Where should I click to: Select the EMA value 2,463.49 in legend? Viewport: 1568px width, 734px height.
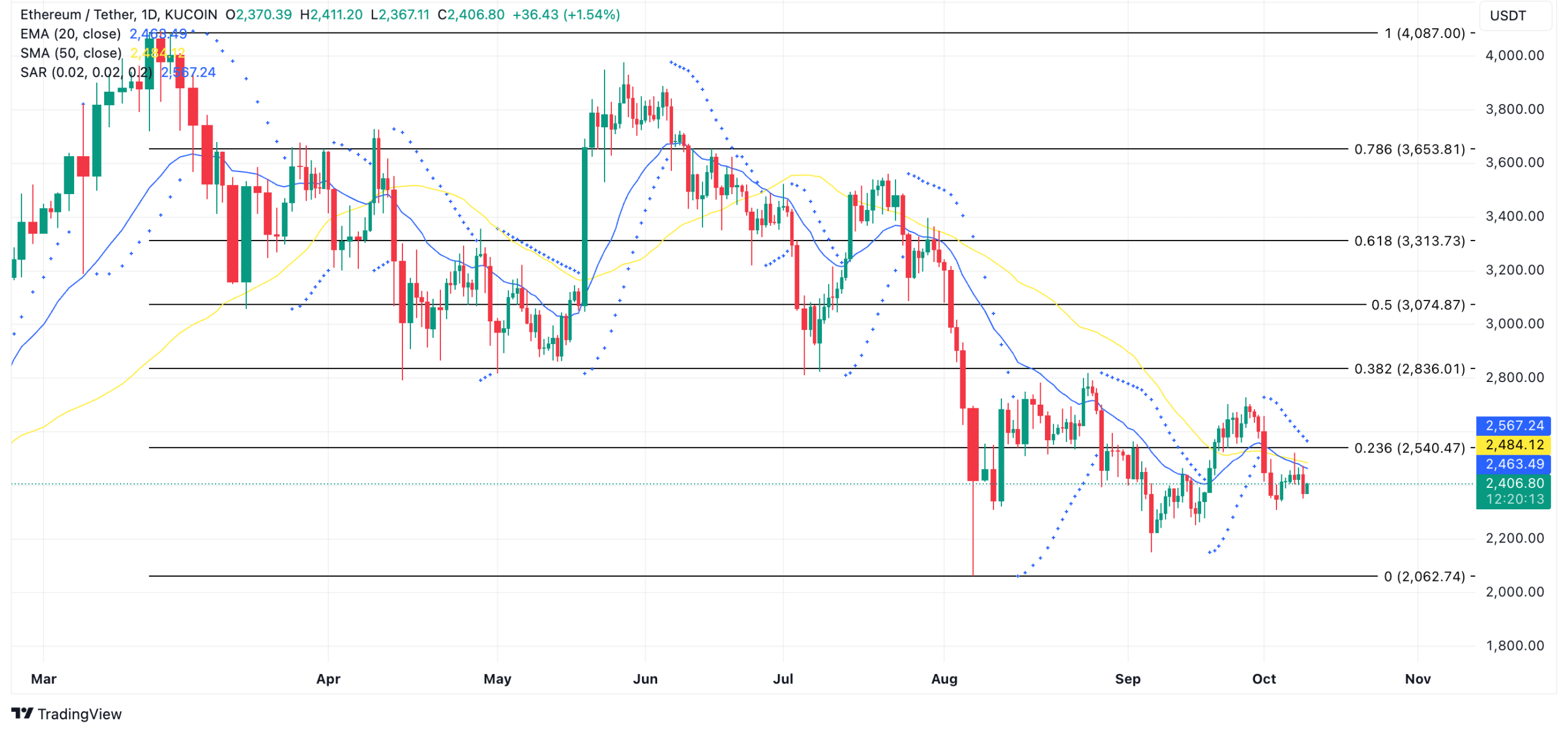157,34
